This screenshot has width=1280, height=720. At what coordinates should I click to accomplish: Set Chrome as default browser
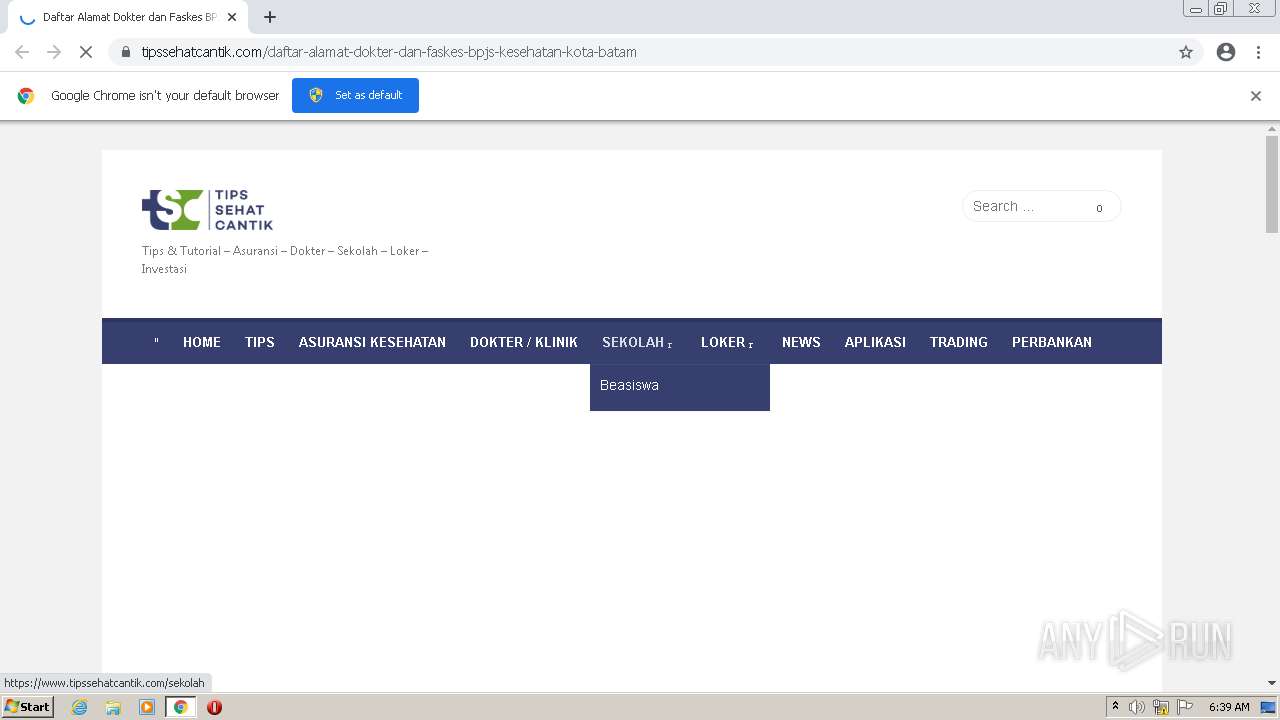[x=355, y=95]
